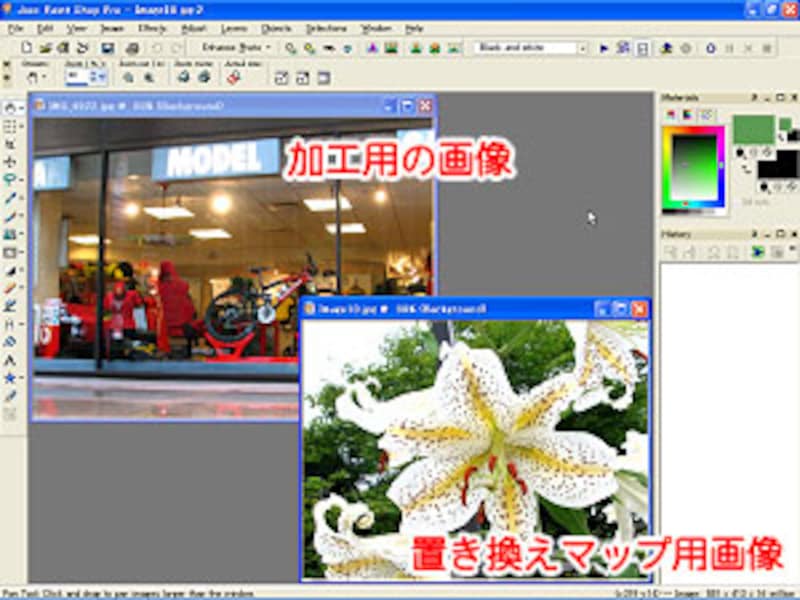Click the Redo arrow in the toolbar
The height and width of the screenshot is (600, 800).
pos(177,48)
